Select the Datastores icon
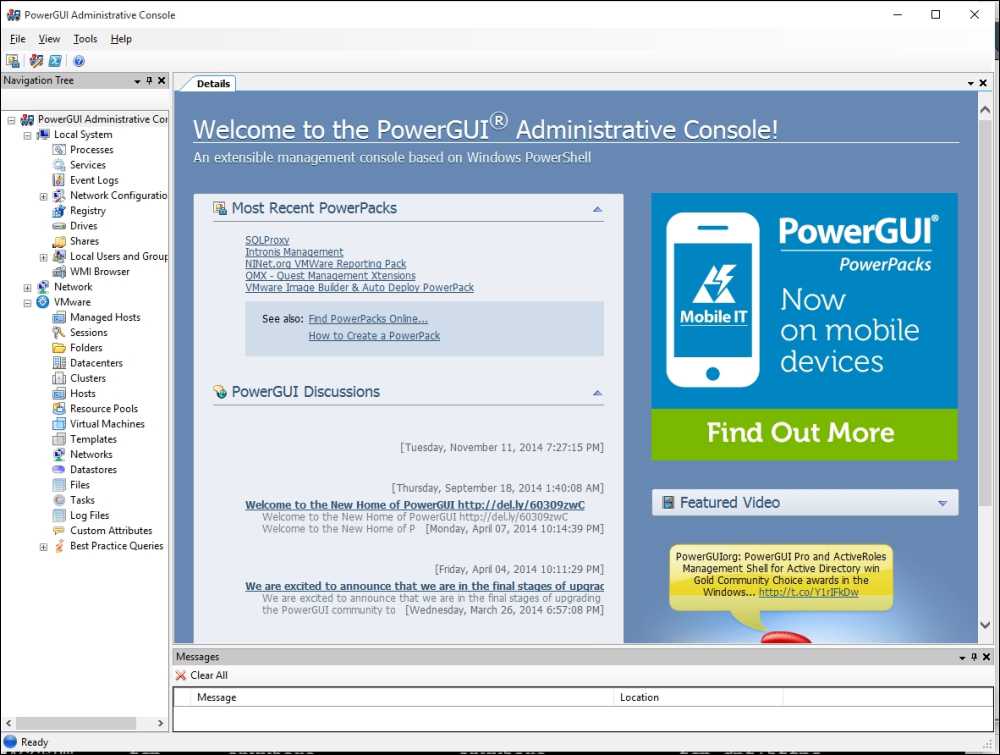Screen dimensions: 1000x755 (x=59, y=470)
